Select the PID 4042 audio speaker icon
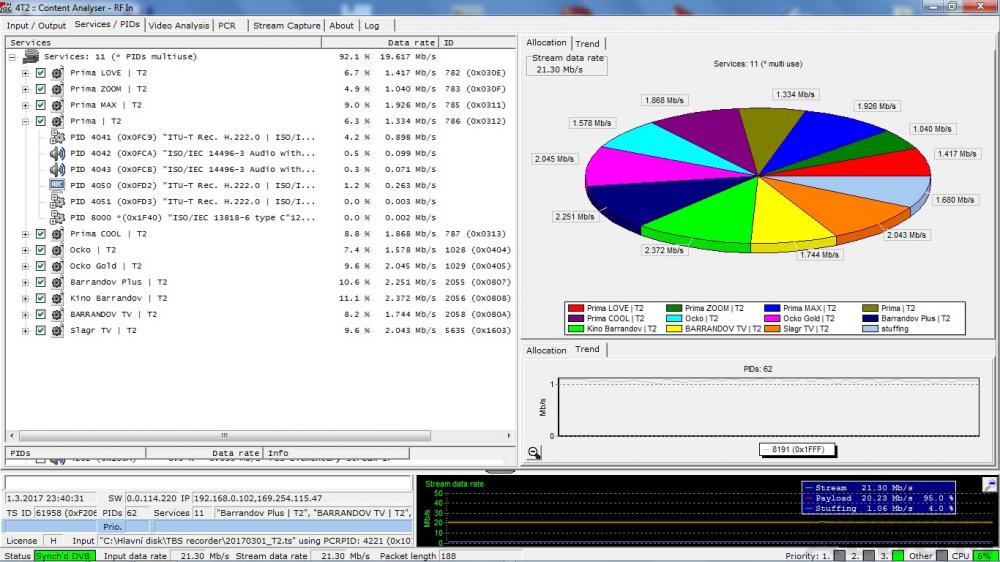The height and width of the screenshot is (562, 1000). pyautogui.click(x=57, y=153)
